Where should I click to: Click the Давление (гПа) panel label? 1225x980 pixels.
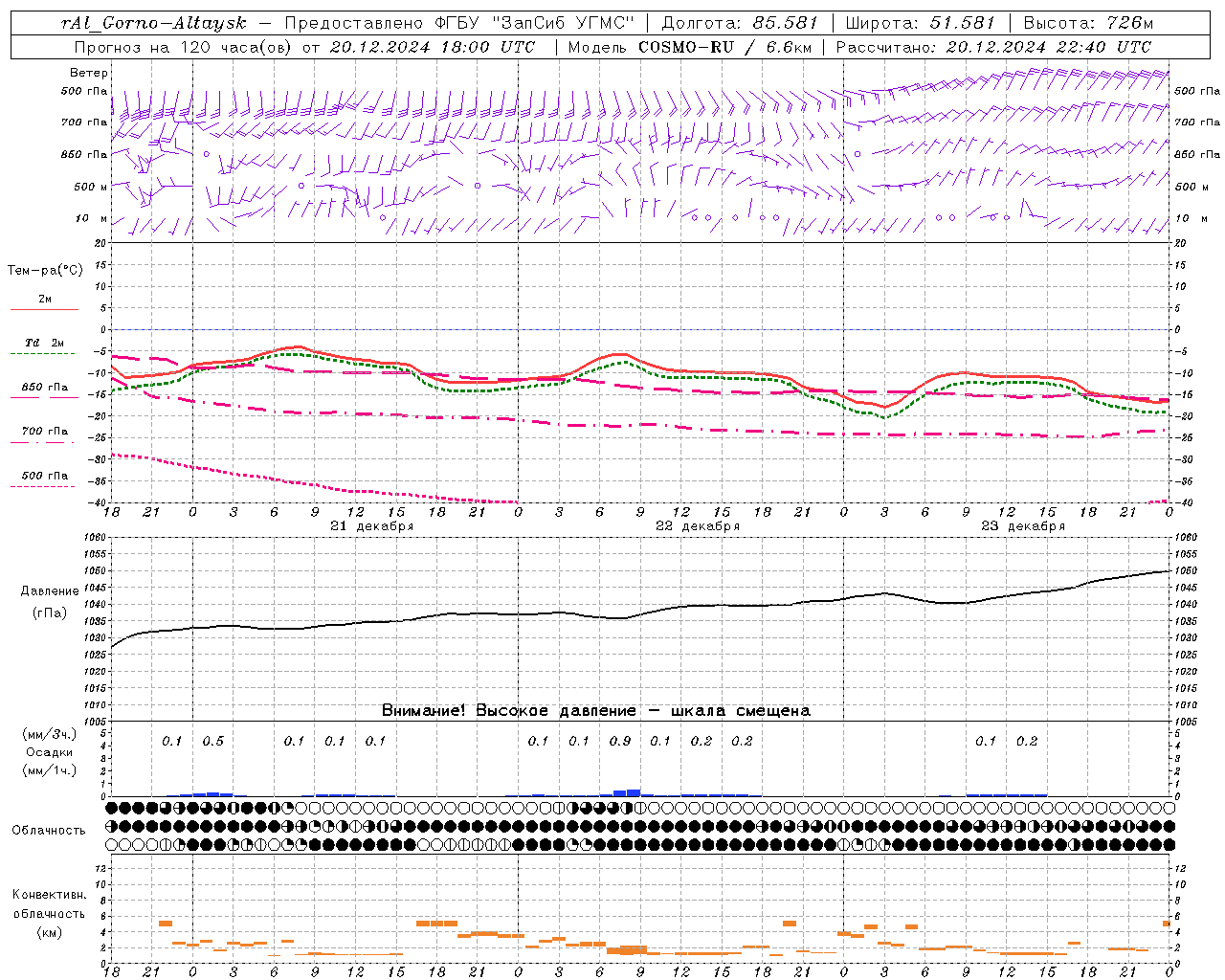point(50,602)
